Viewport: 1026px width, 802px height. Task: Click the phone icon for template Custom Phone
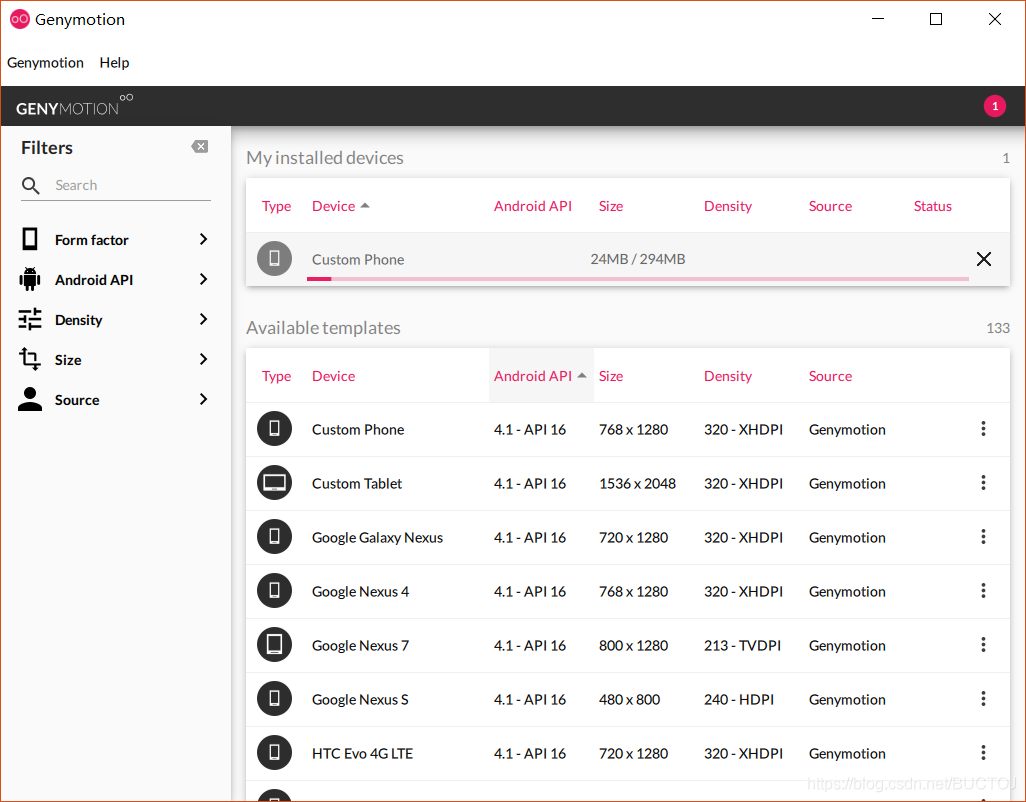[x=274, y=428]
